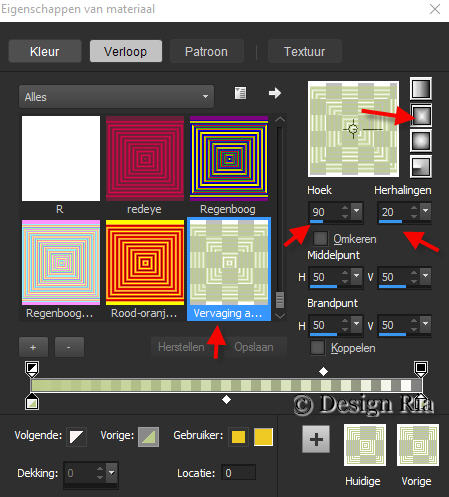Image resolution: width=449 pixels, height=497 pixels.
Task: Toggle the Koppelen checkbox
Action: [317, 347]
